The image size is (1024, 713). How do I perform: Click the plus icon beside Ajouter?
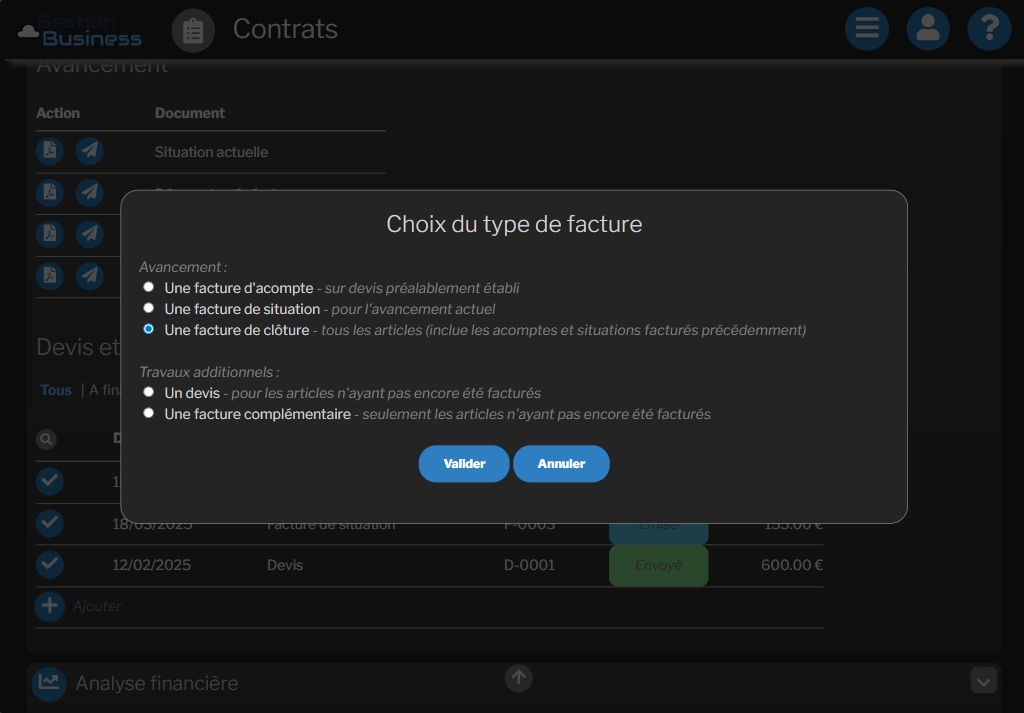[50, 606]
